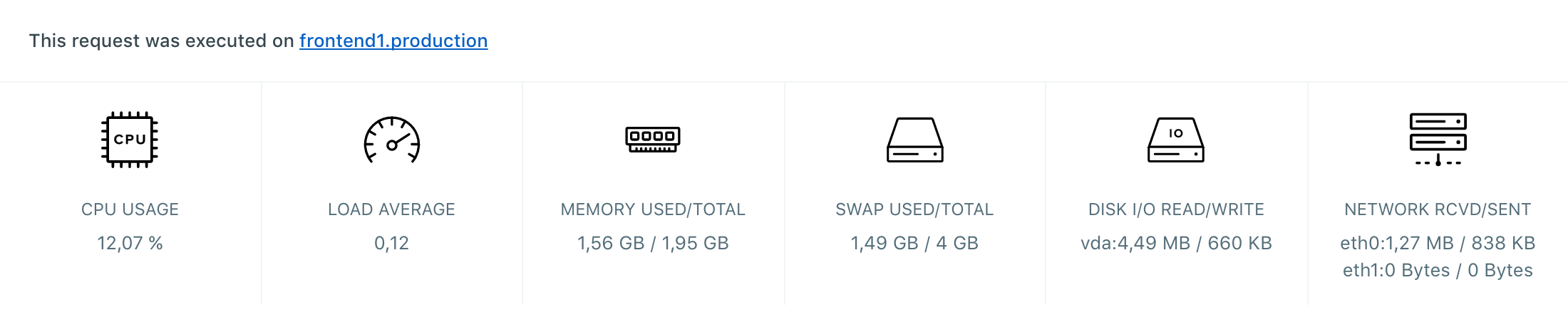Click the CPU chip icon
The height and width of the screenshot is (312, 1568).
click(130, 140)
